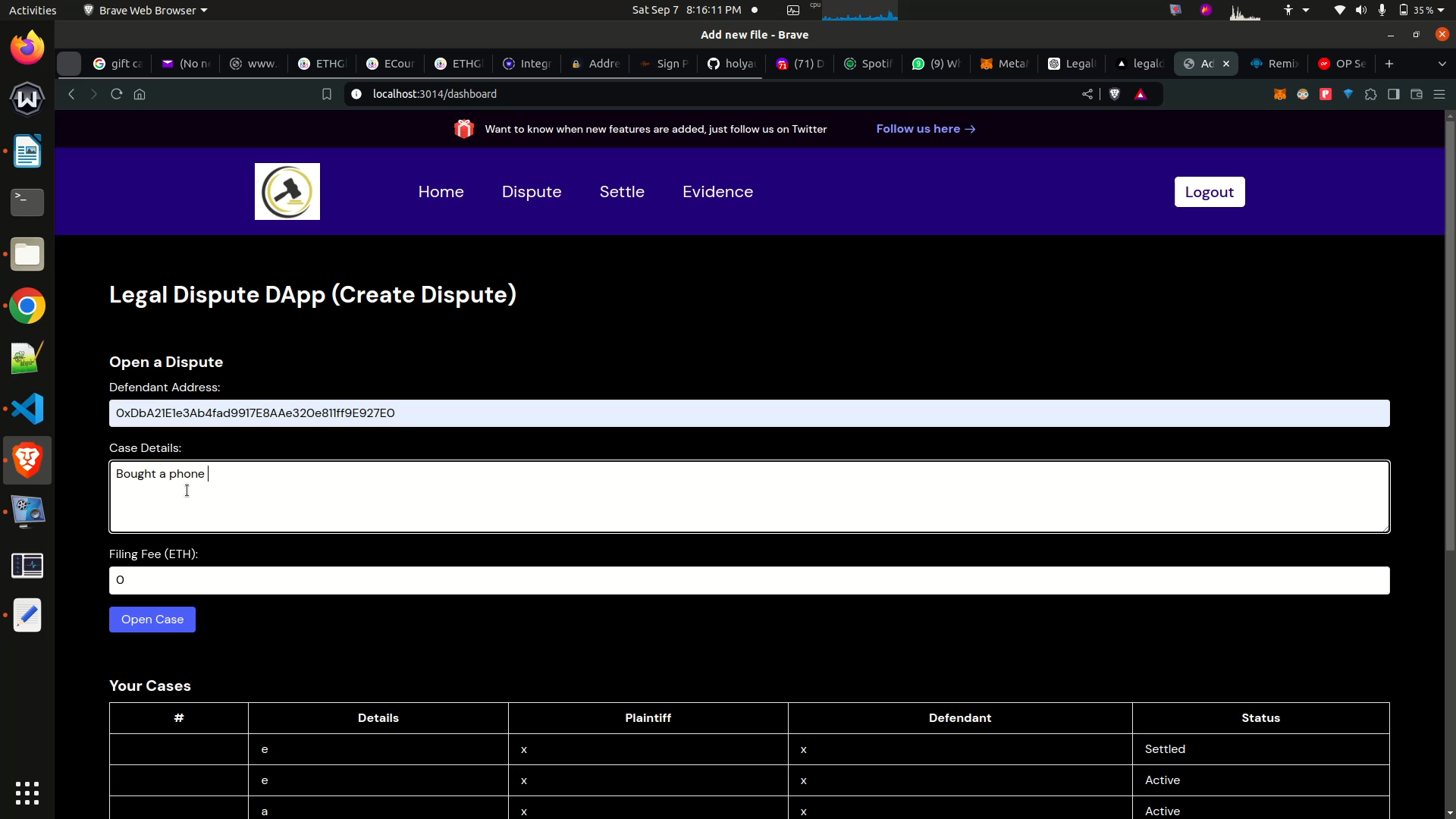Image resolution: width=1456 pixels, height=819 pixels.
Task: Expand the tab search chevron
Action: [x=1442, y=64]
